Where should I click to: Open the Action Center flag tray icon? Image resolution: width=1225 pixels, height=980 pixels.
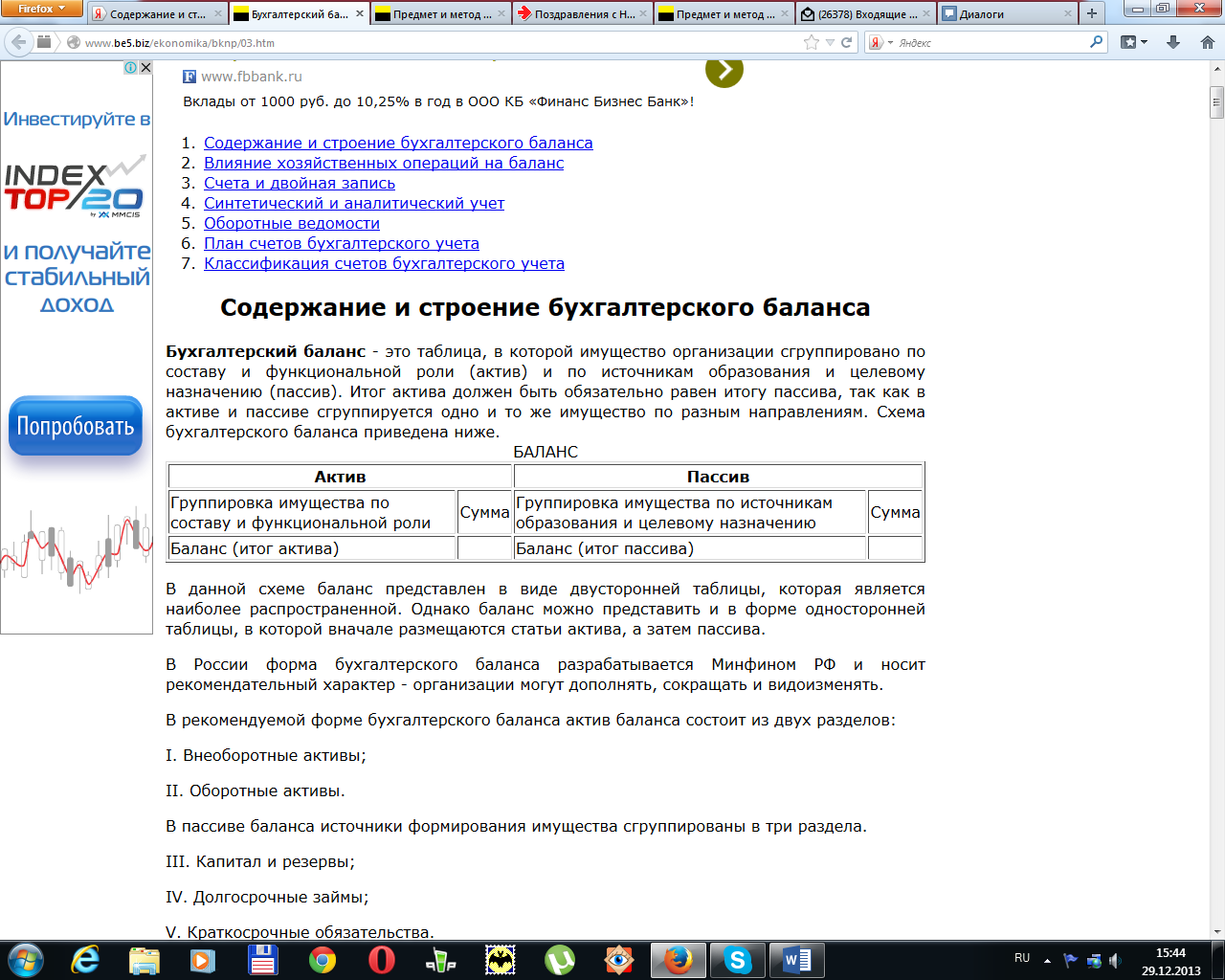1070,960
